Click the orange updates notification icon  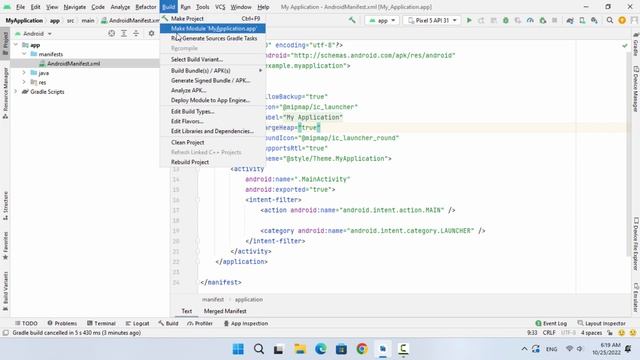(x=622, y=20)
